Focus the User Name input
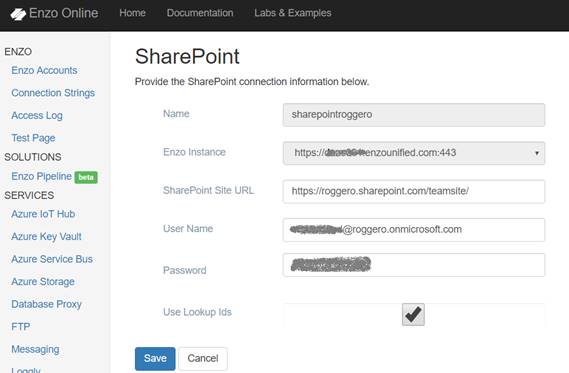Screen dimensions: 569x373 [414, 230]
